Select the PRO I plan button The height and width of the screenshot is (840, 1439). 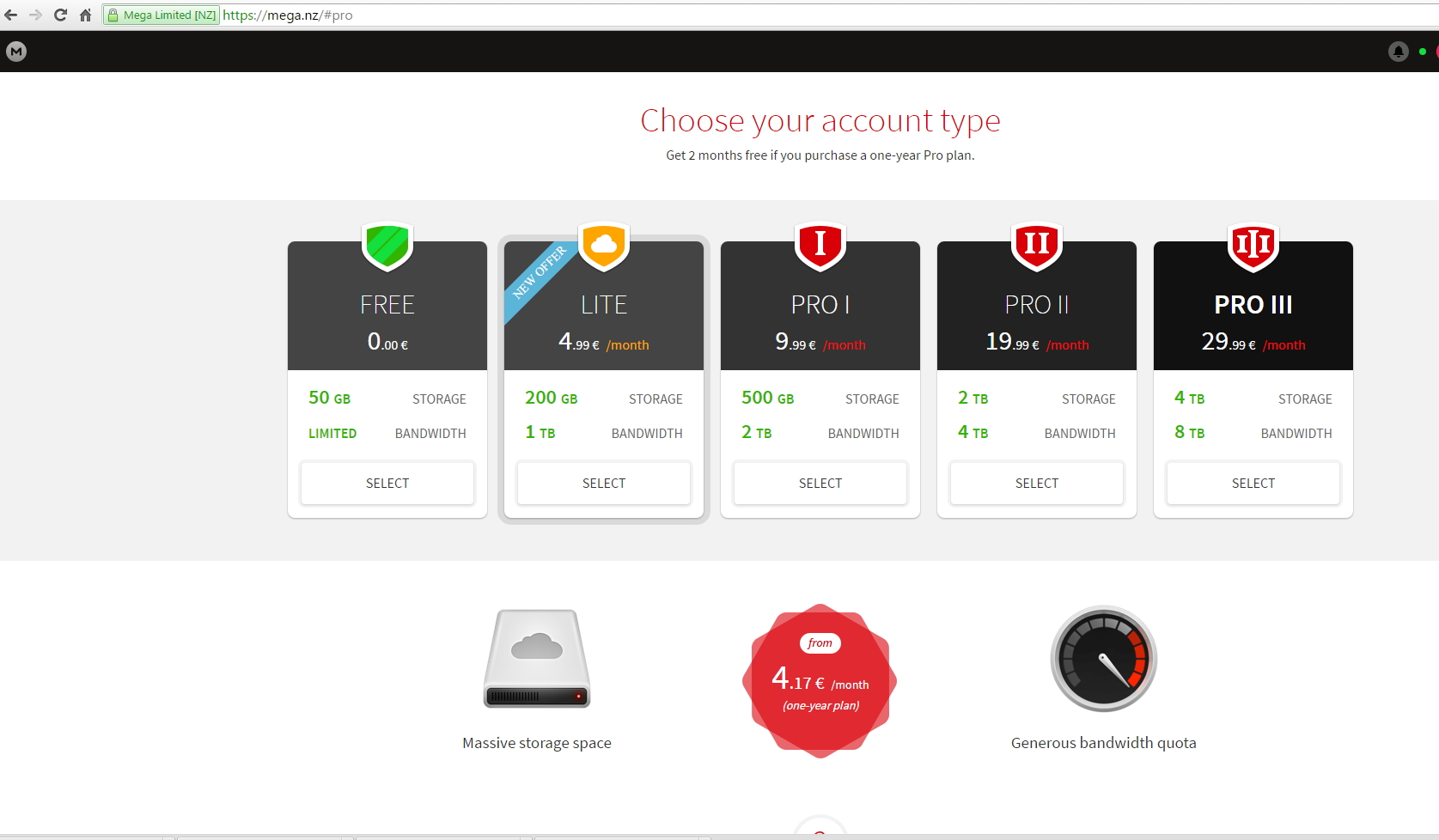820,483
